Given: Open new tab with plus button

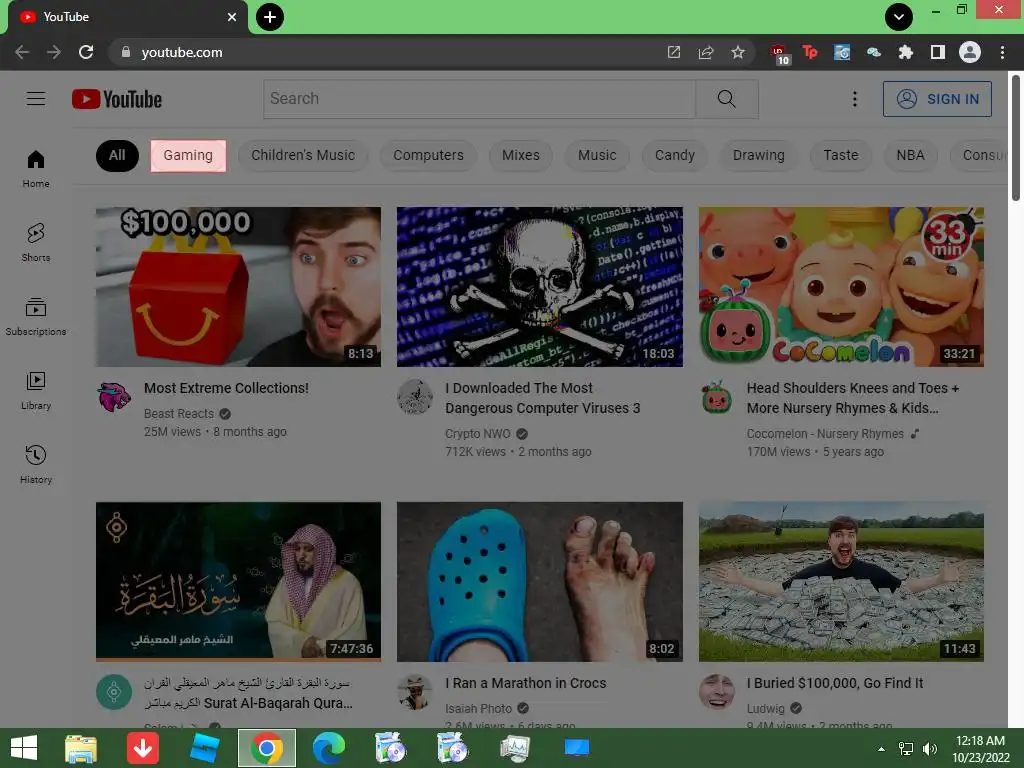Looking at the screenshot, I should click(x=270, y=17).
